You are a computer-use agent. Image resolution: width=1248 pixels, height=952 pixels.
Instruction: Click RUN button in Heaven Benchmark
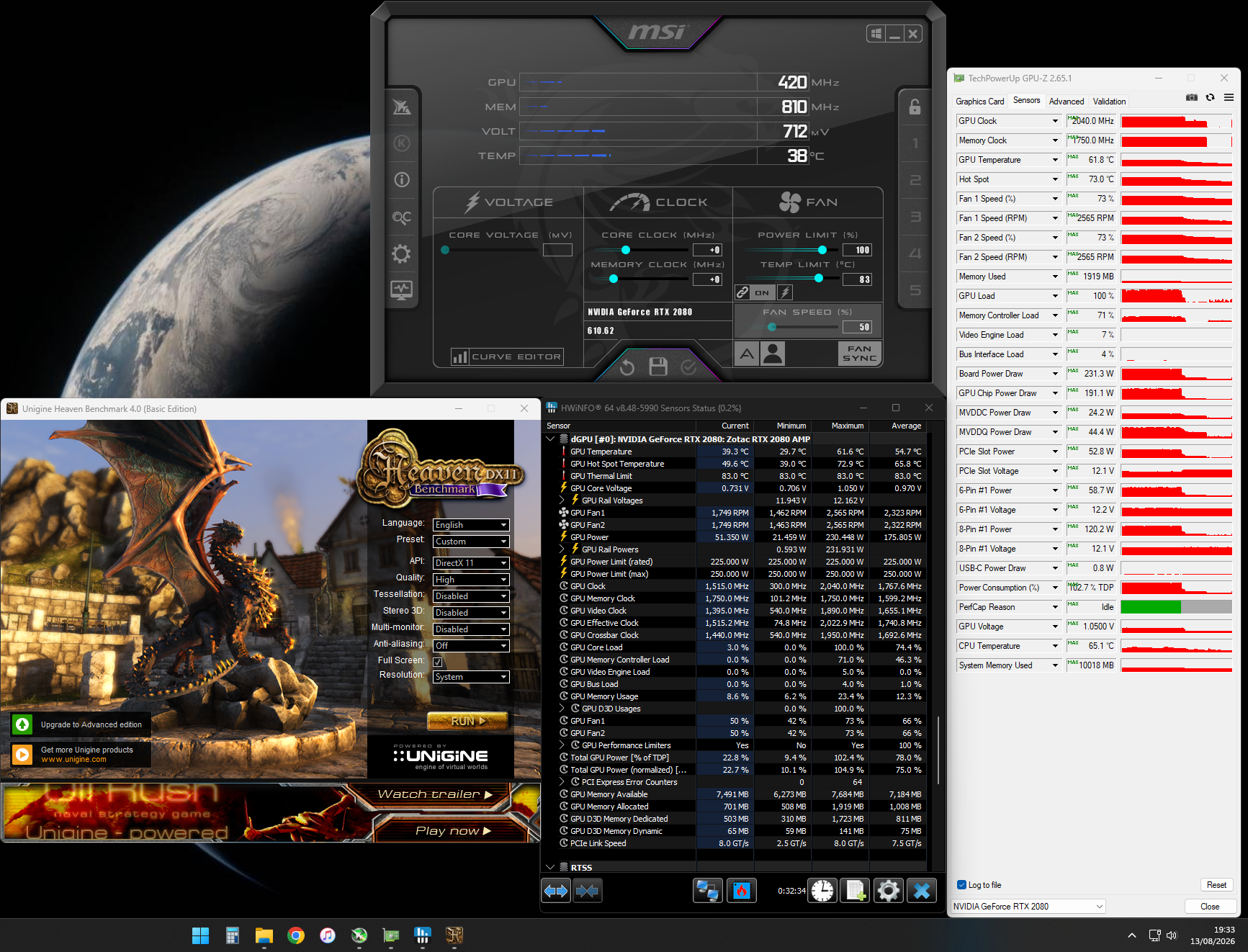[x=468, y=721]
